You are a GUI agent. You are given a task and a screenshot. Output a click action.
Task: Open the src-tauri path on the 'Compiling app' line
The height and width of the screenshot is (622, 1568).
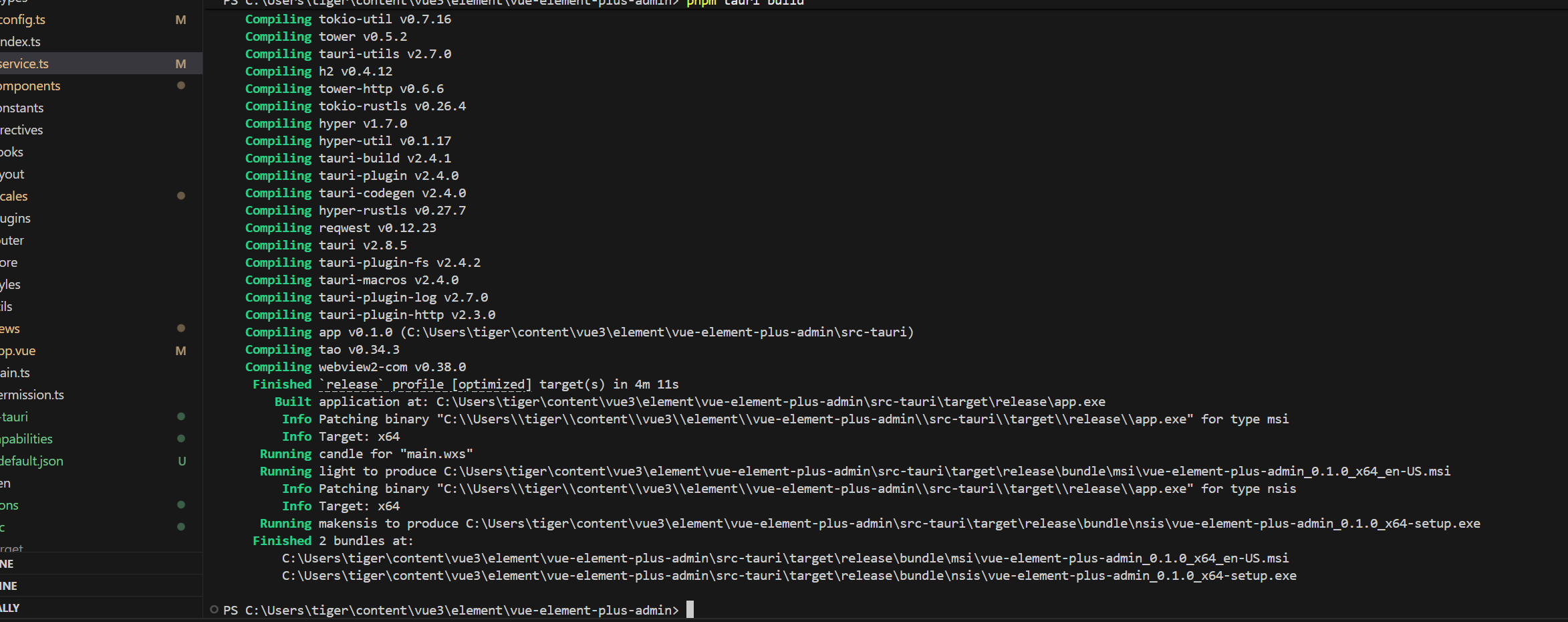click(657, 332)
